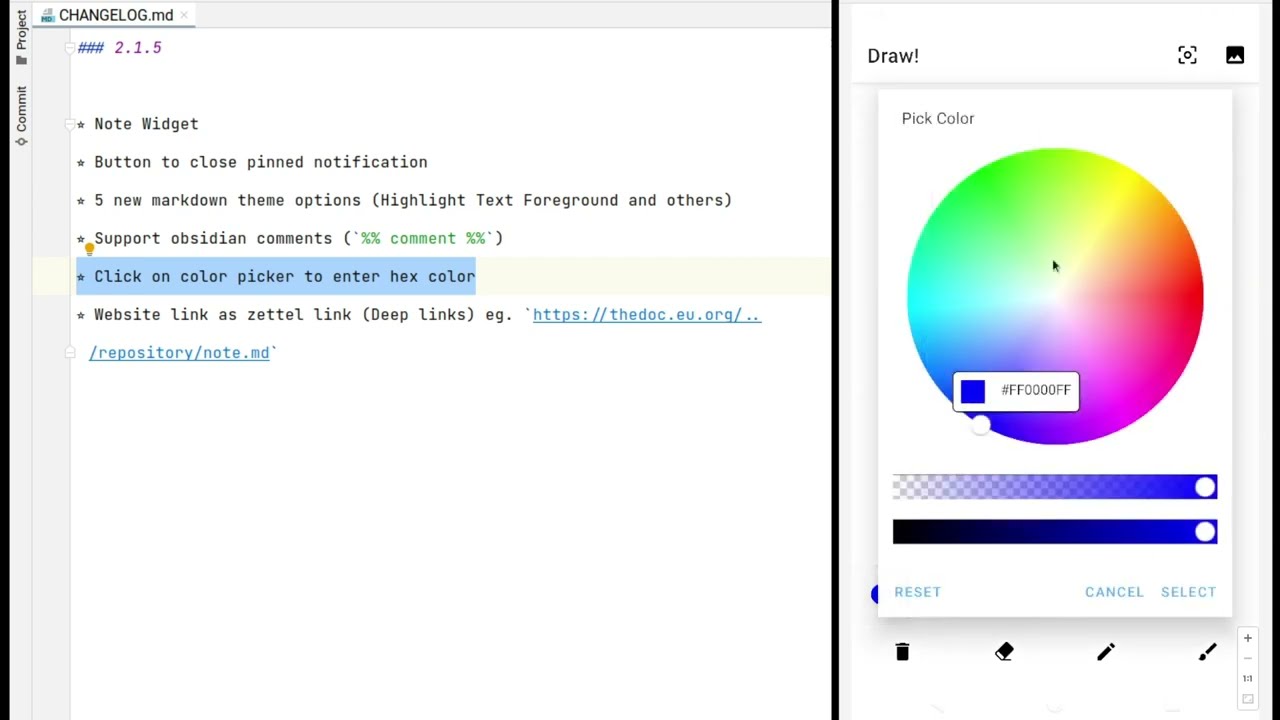Click 'Button to close pinned notification' line
This screenshot has height=720, width=1280.
[x=252, y=162]
